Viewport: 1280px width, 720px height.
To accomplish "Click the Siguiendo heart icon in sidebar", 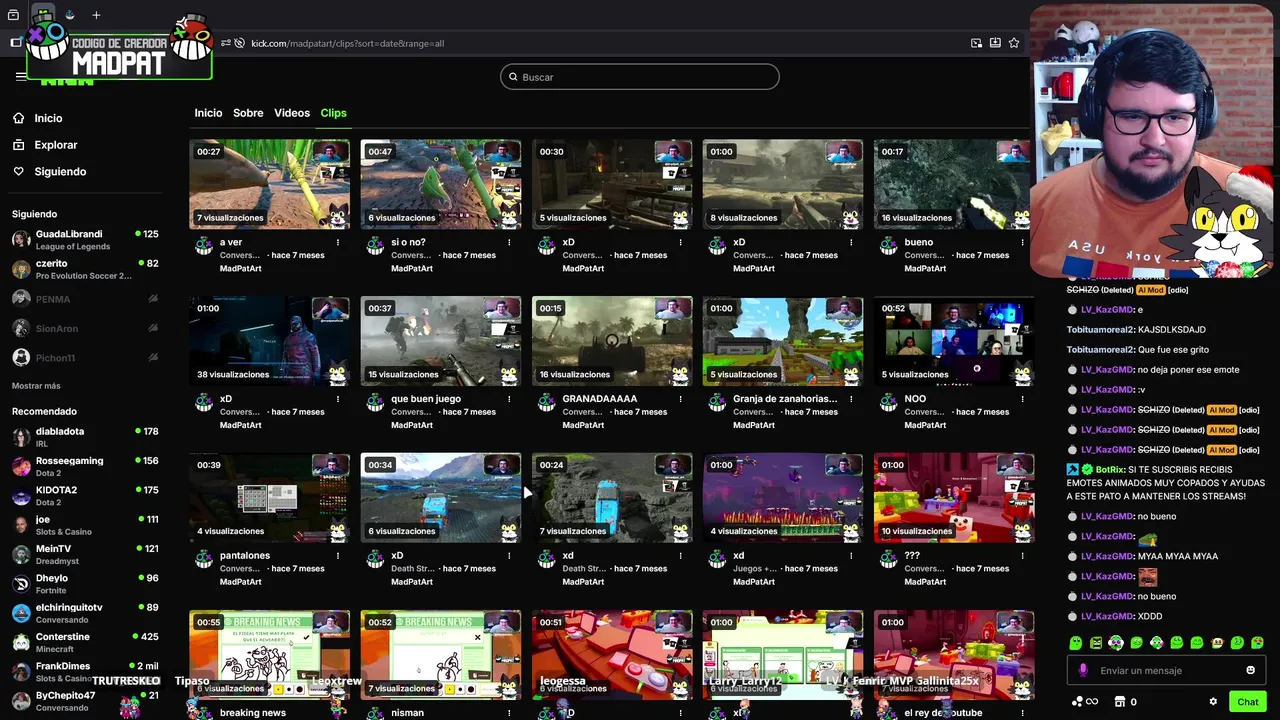I will pyautogui.click(x=19, y=172).
